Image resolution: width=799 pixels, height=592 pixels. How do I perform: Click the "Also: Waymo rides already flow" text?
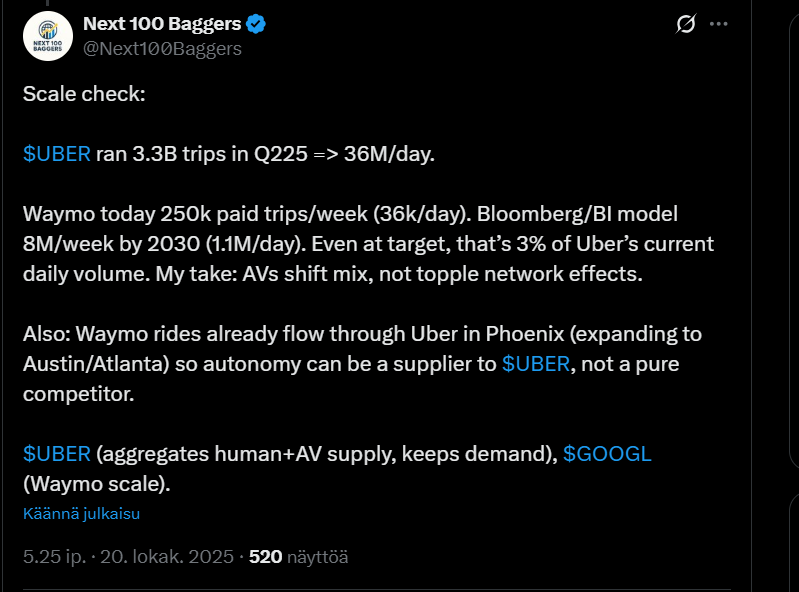[x=160, y=334]
